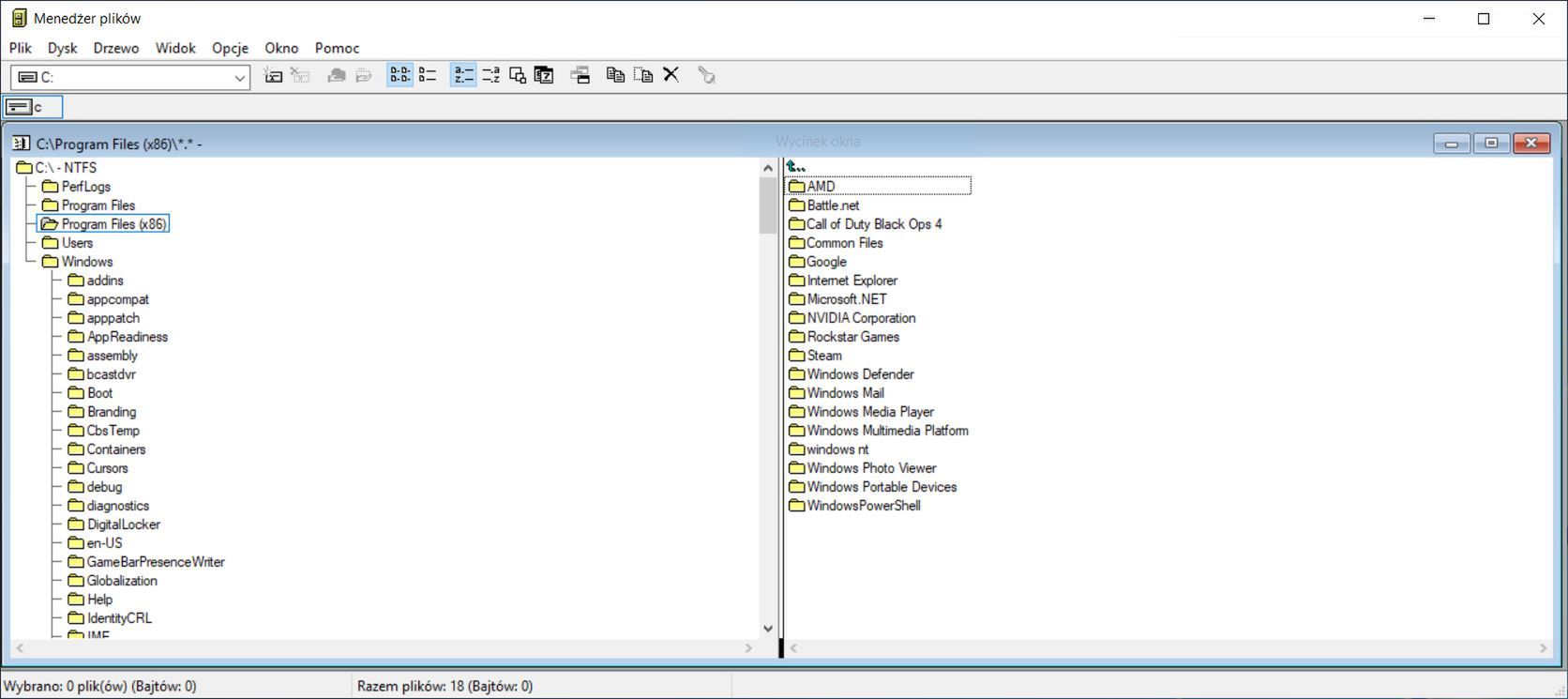Click the tree pane scroll down arrow
1568x699 pixels.
pos(768,629)
